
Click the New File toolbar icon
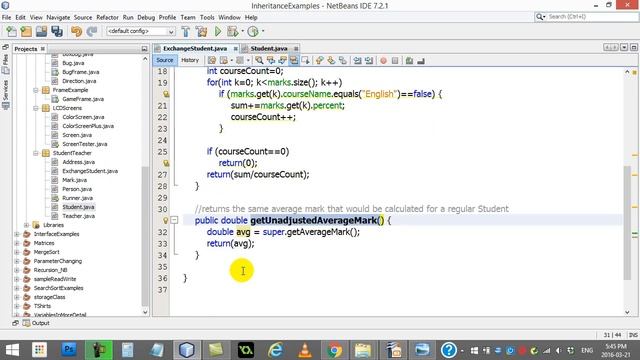tap(11, 31)
